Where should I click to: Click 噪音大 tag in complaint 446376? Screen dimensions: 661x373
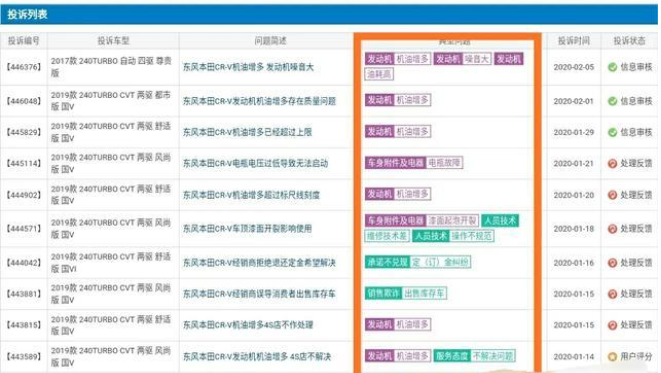click(x=476, y=59)
